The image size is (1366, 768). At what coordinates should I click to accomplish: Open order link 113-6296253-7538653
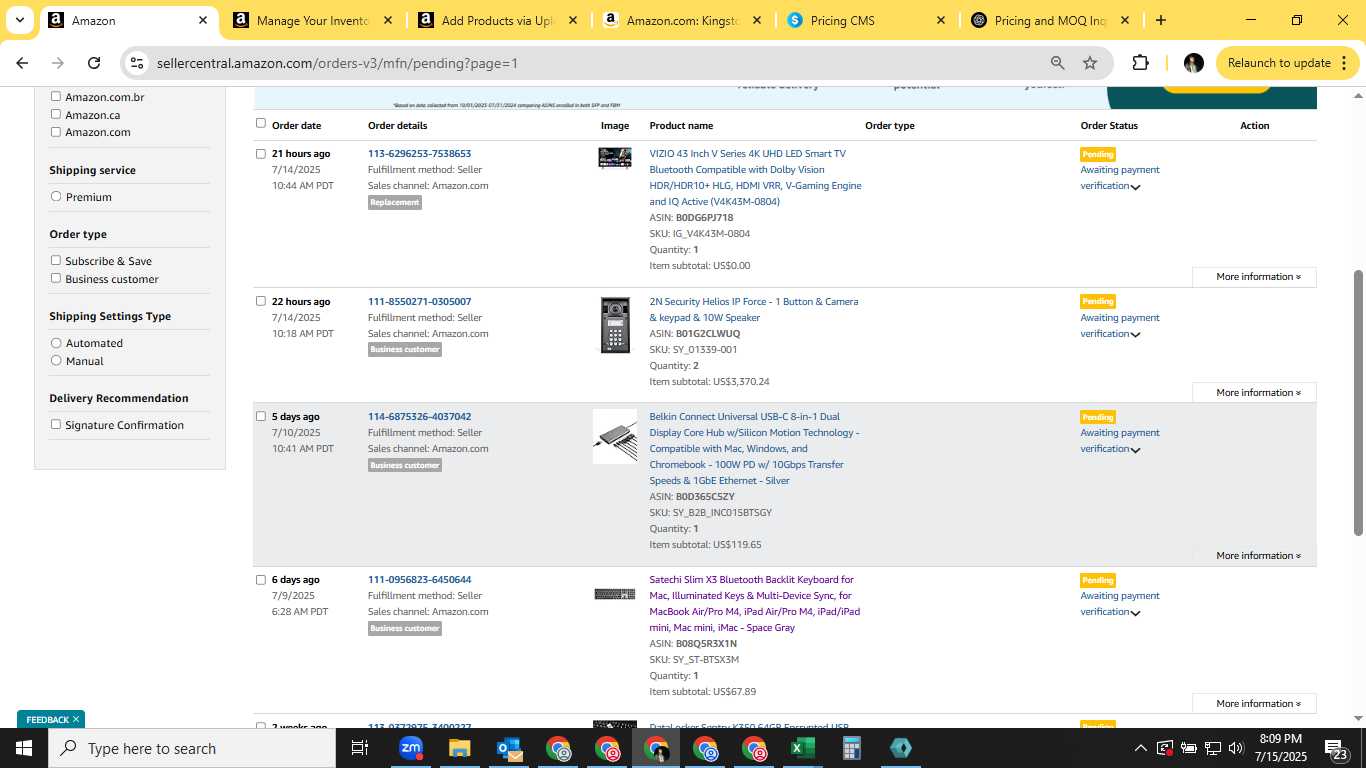(419, 154)
